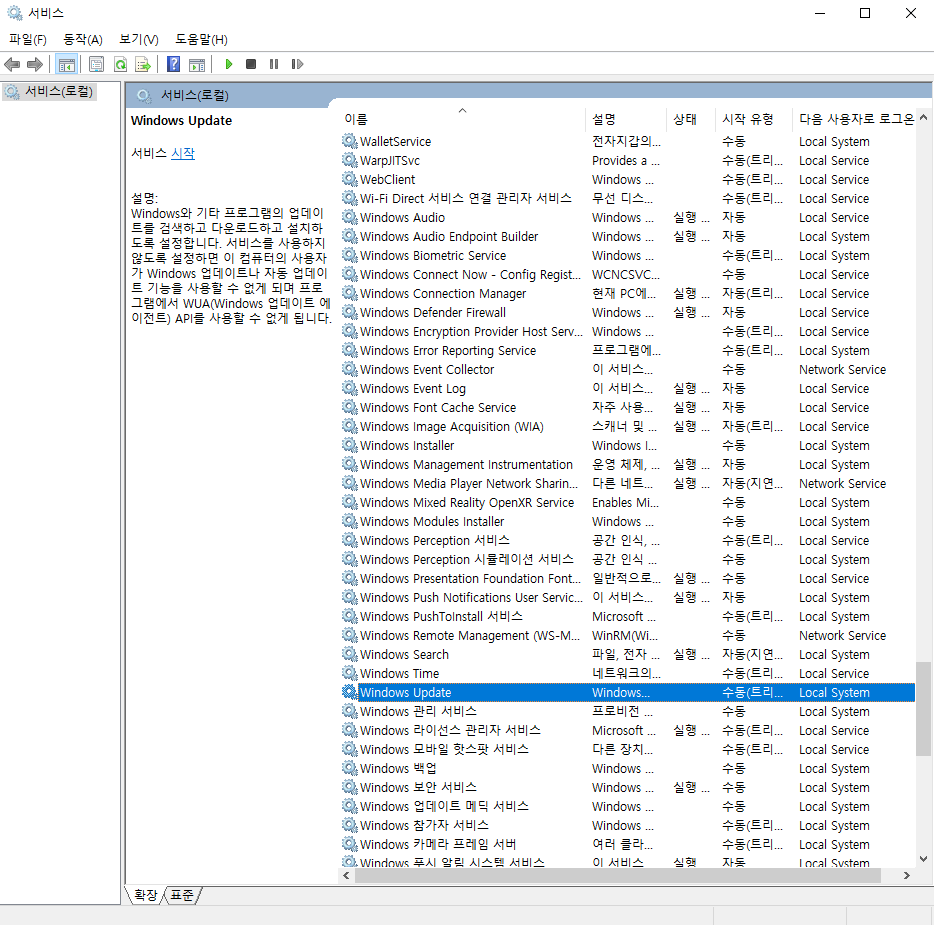The width and height of the screenshot is (934, 925).
Task: Select Windows 라이선스 관리자 서비스 row
Action: [x=628, y=730]
